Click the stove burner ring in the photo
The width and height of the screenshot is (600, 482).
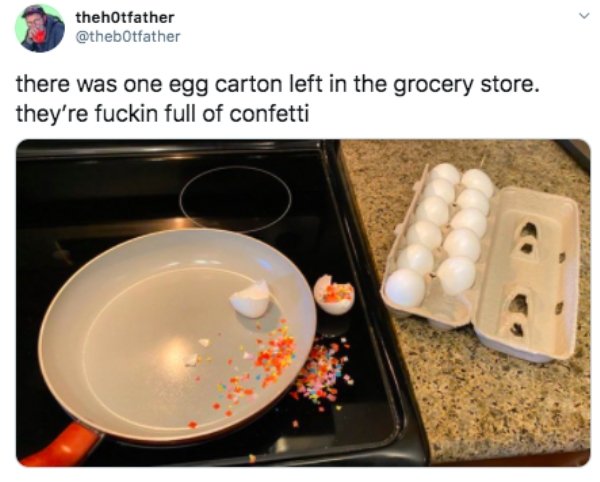click(236, 199)
